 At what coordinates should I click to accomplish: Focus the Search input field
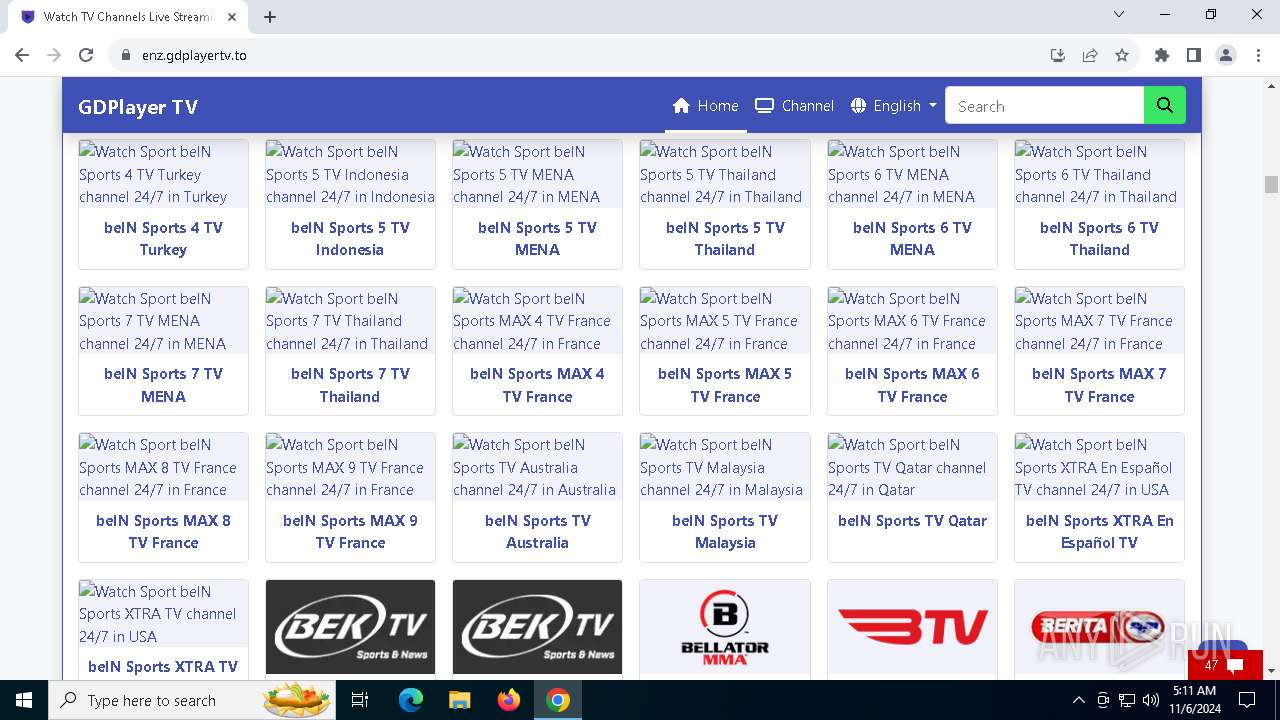1044,106
